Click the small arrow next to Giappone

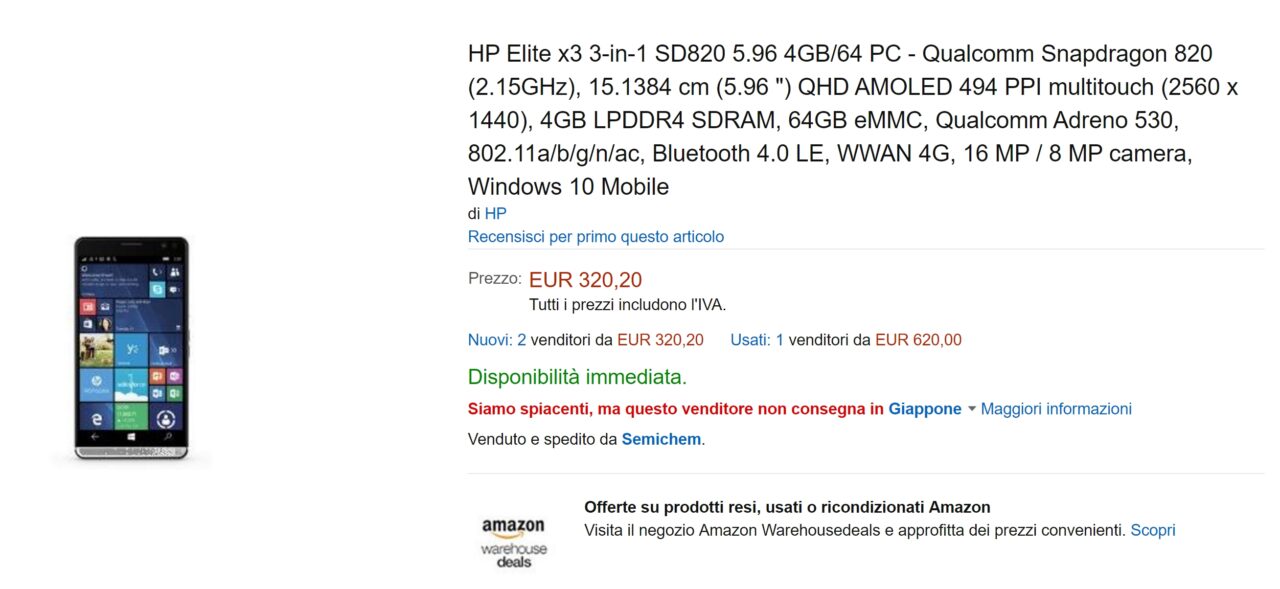click(x=972, y=410)
